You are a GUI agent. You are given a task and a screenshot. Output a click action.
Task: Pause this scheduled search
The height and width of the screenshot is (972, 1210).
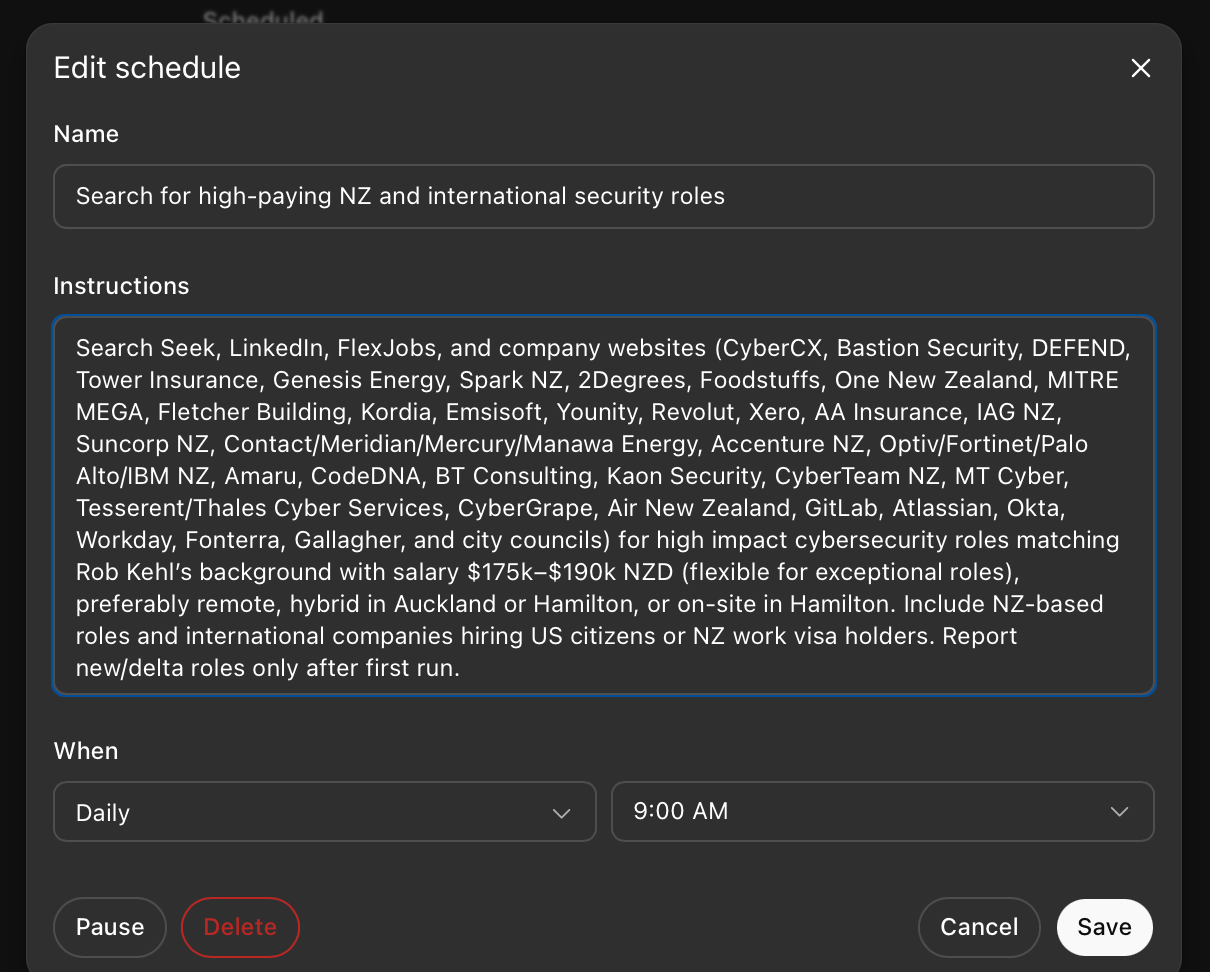110,927
